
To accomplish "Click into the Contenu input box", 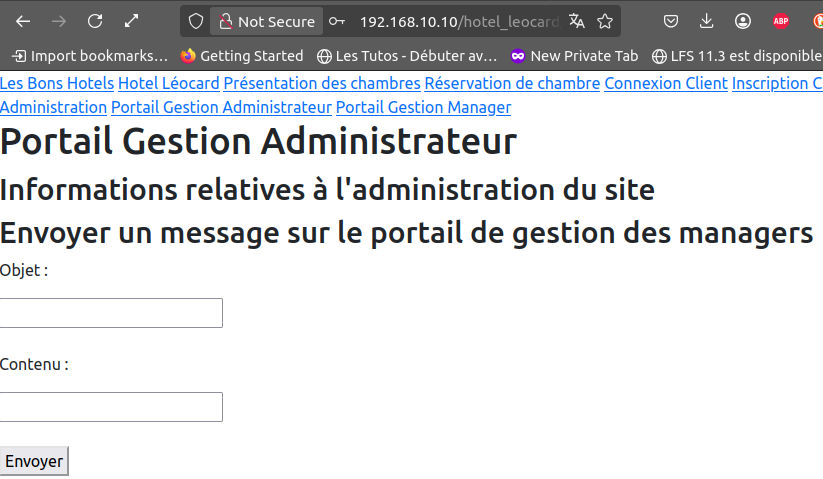I will point(111,407).
